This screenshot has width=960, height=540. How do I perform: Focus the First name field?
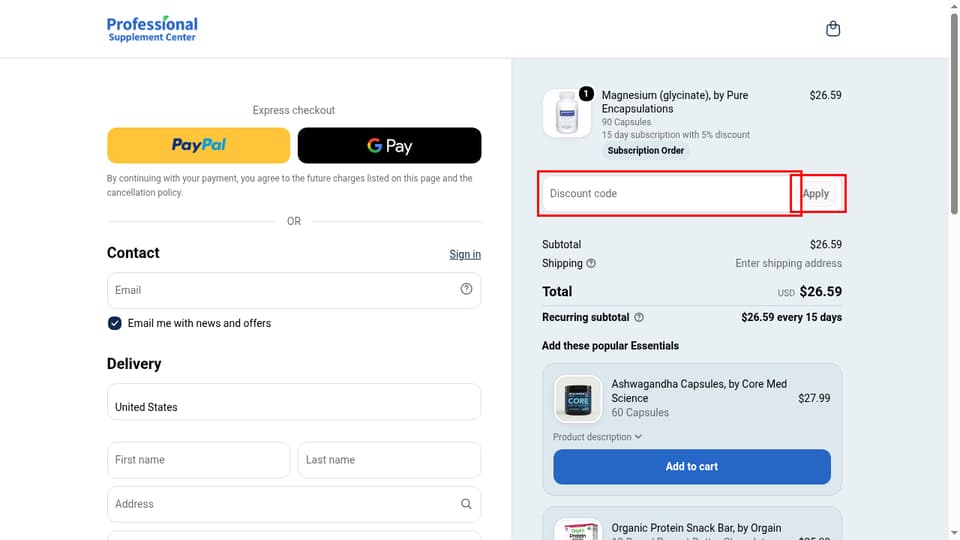pyautogui.click(x=198, y=460)
